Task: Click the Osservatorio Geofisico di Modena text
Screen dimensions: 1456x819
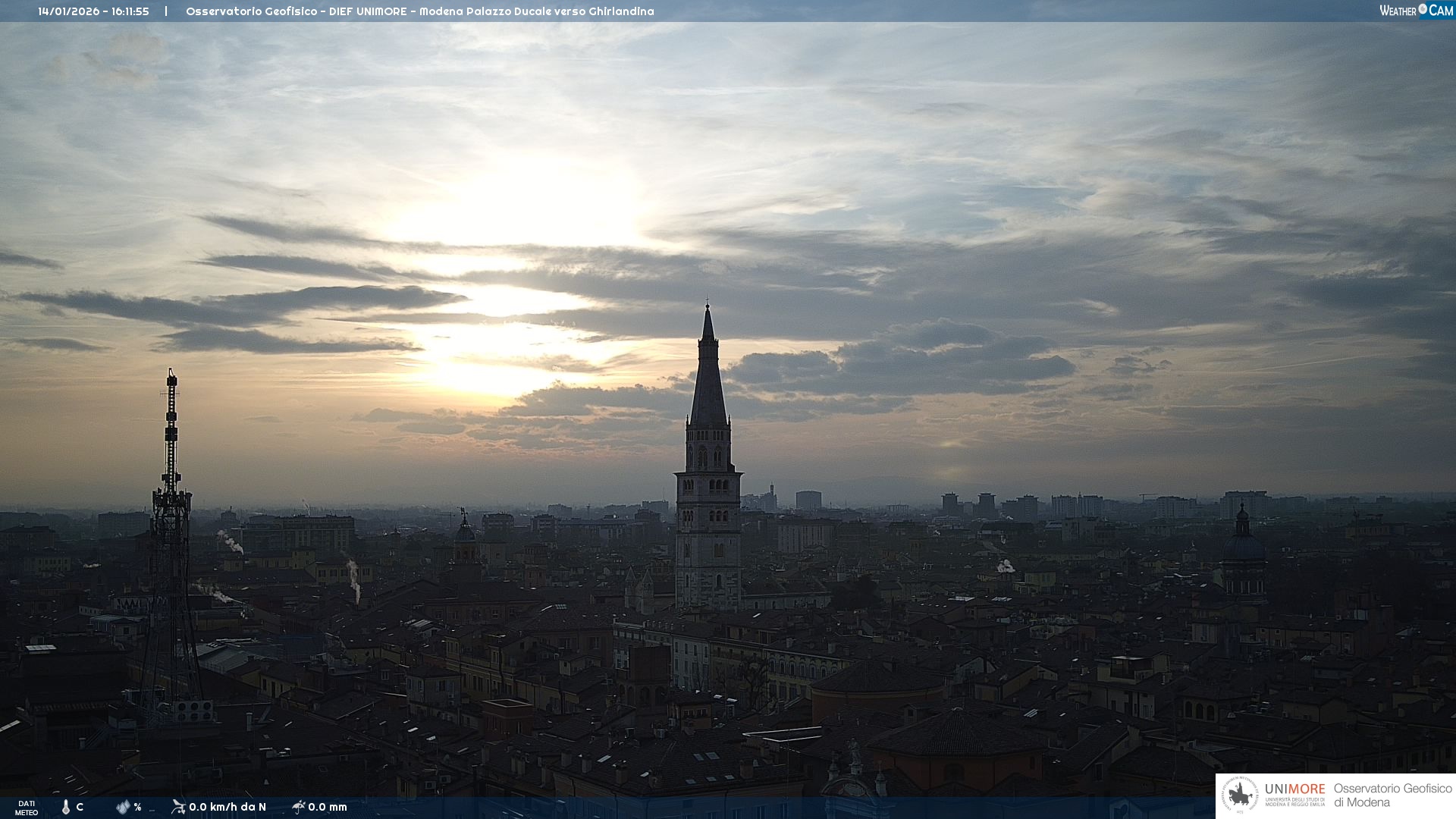Action: 1392,795
